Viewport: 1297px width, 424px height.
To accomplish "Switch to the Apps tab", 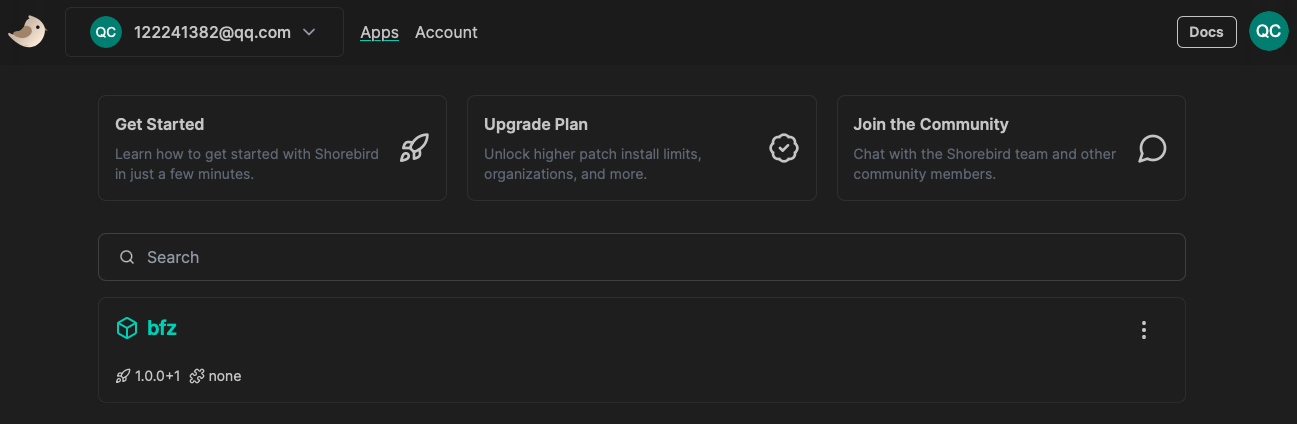I will 379,32.
